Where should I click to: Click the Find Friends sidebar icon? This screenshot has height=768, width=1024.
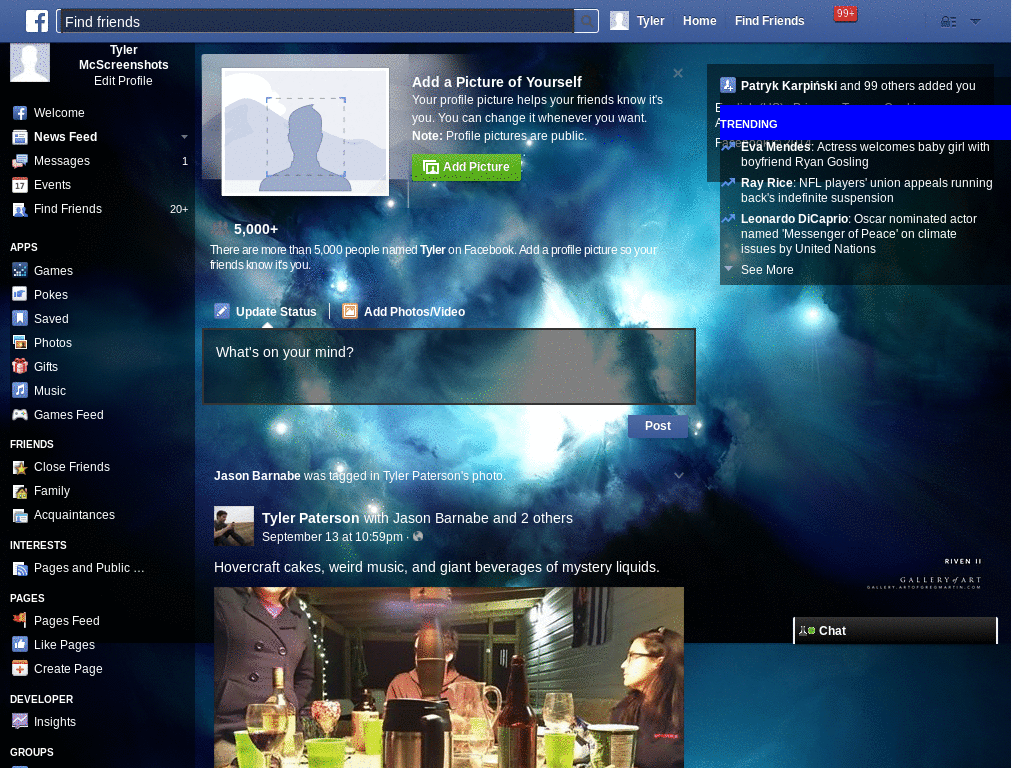click(20, 210)
